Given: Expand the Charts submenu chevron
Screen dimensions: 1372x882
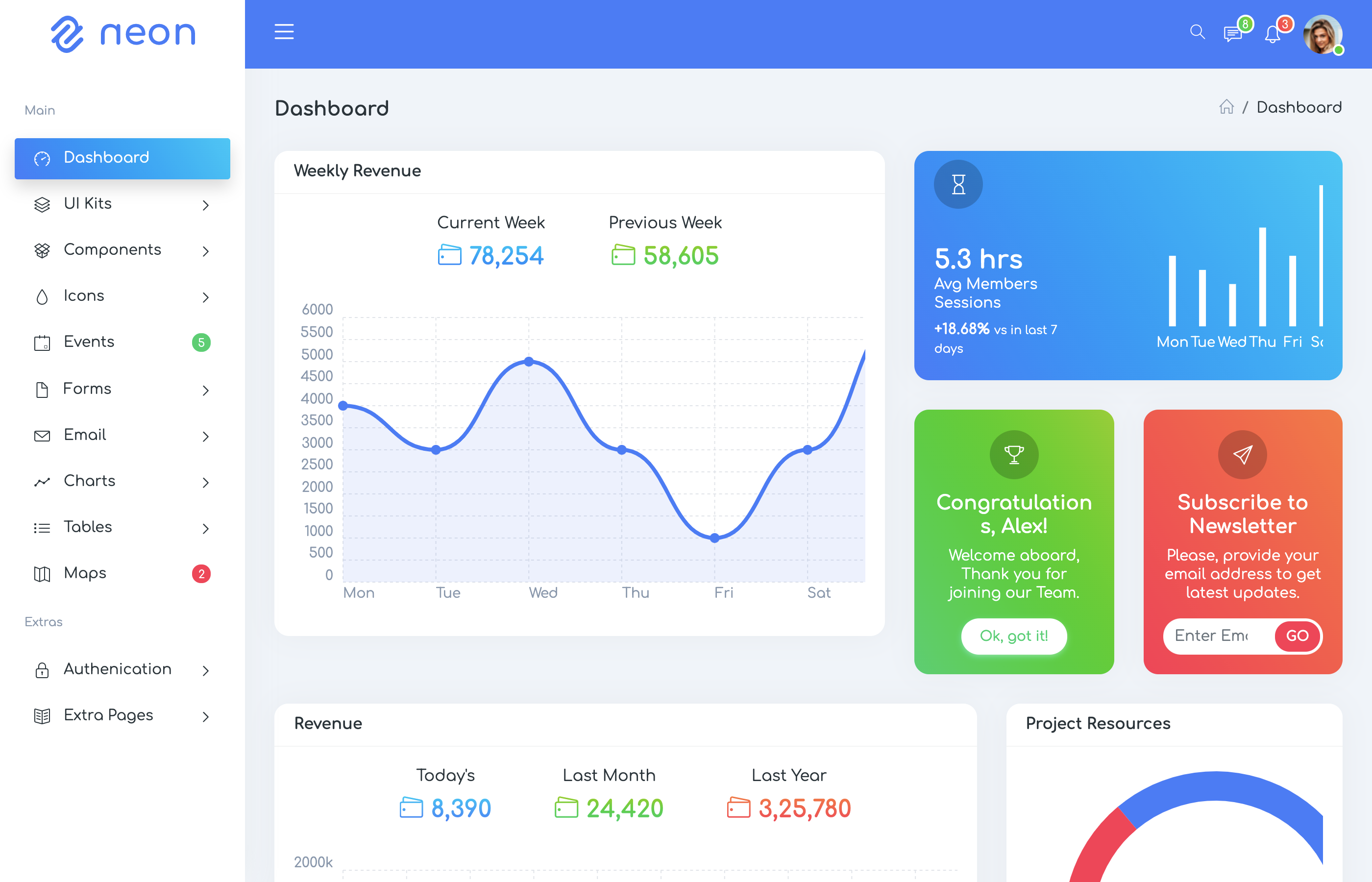Looking at the screenshot, I should point(206,483).
